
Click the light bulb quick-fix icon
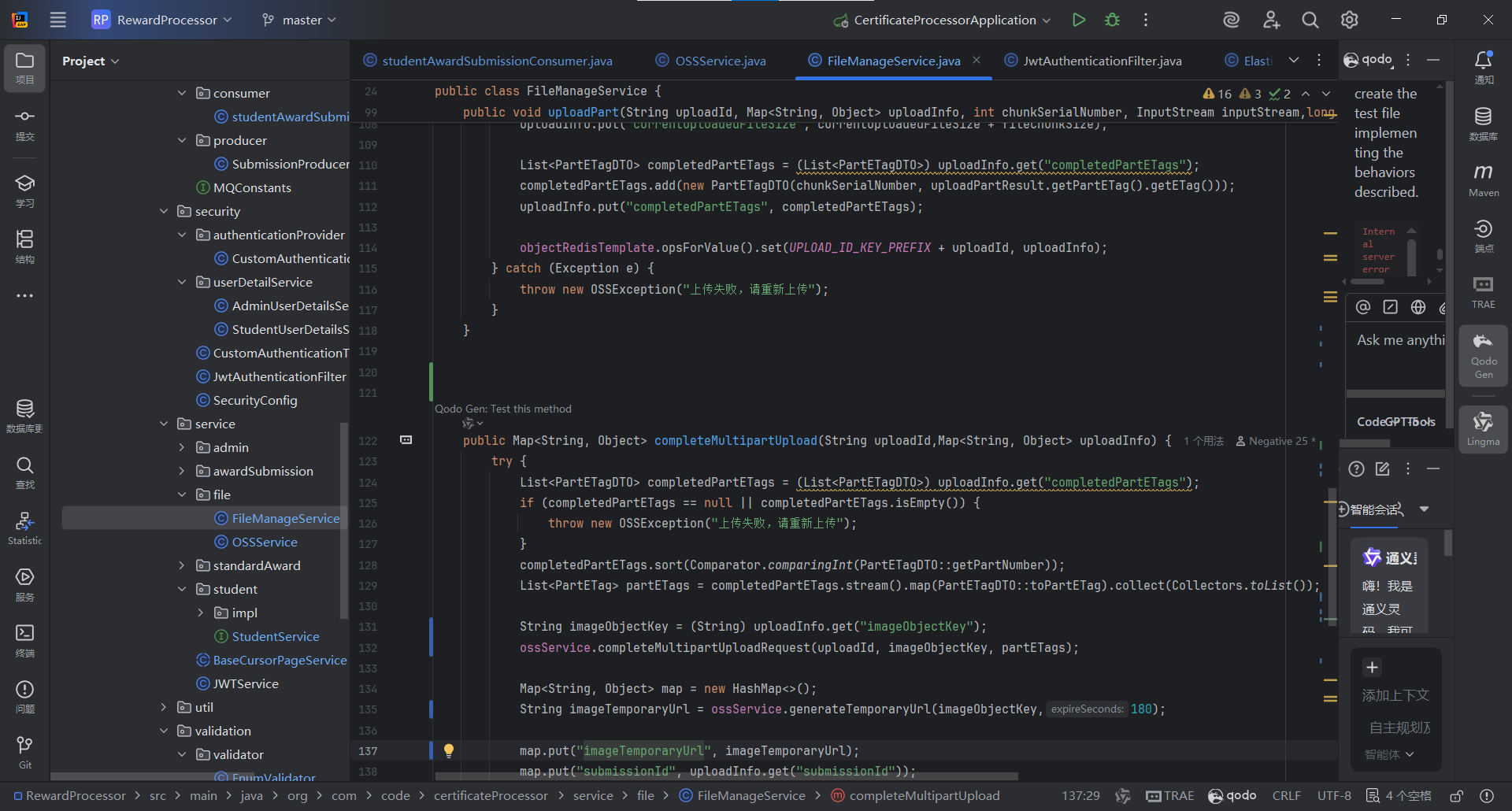pos(449,750)
